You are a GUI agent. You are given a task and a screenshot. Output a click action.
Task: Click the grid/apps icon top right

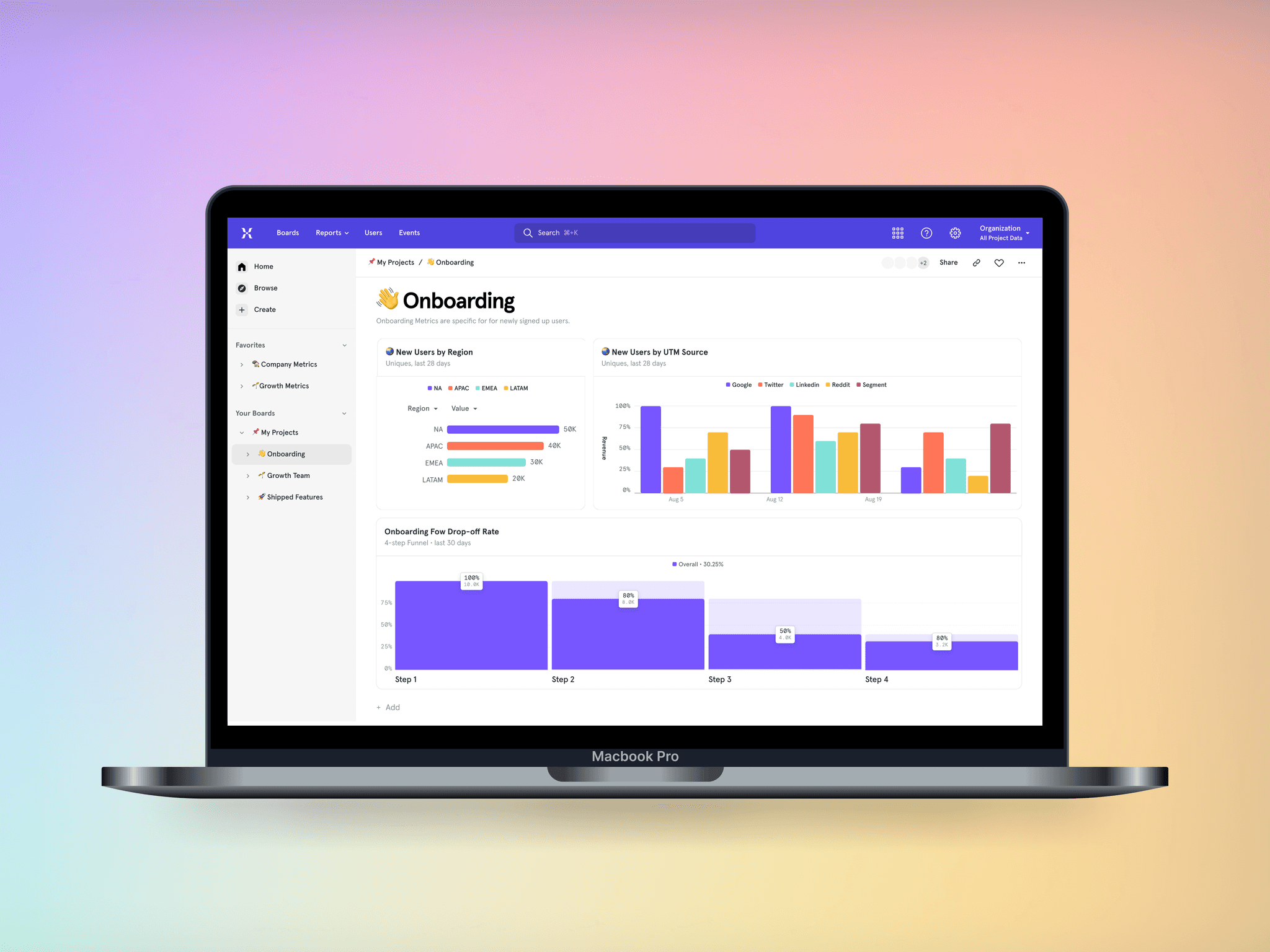tap(898, 233)
